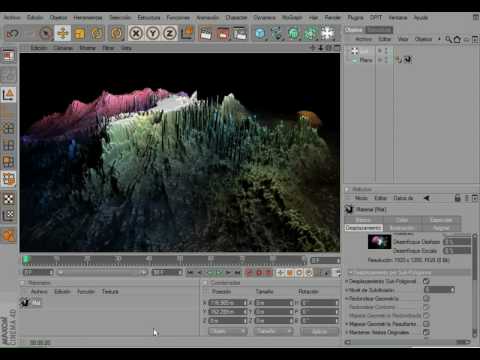480x360 pixels.
Task: Toggle Z axis lock
Action: coord(170,34)
